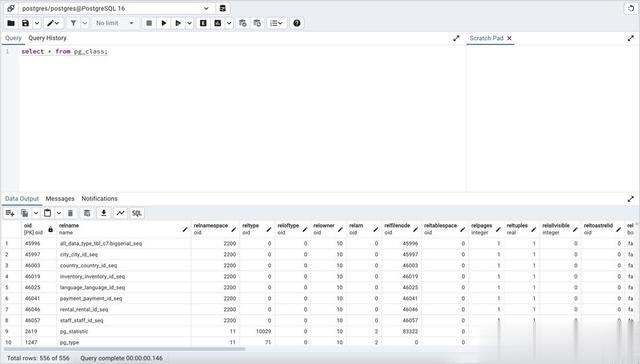The image size is (640, 364).
Task: Open the No limit rows dropdown
Action: click(115, 23)
